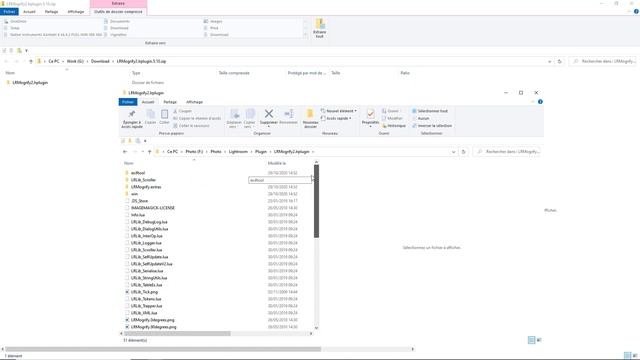The width and height of the screenshot is (640, 360).
Task: Open the quick access toolbar dropdown in front window
Action: pyautogui.click(x=145, y=141)
